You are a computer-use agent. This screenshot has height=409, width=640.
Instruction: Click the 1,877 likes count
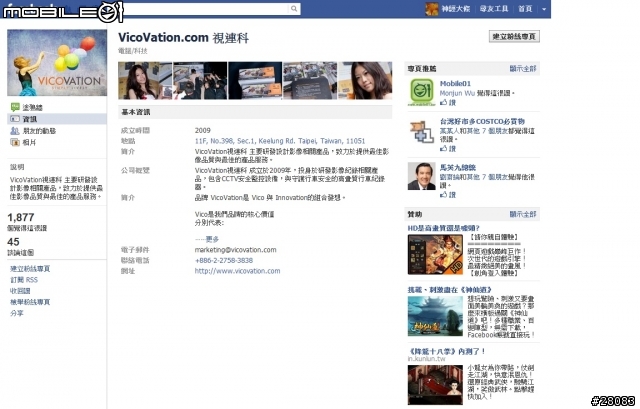(21, 217)
